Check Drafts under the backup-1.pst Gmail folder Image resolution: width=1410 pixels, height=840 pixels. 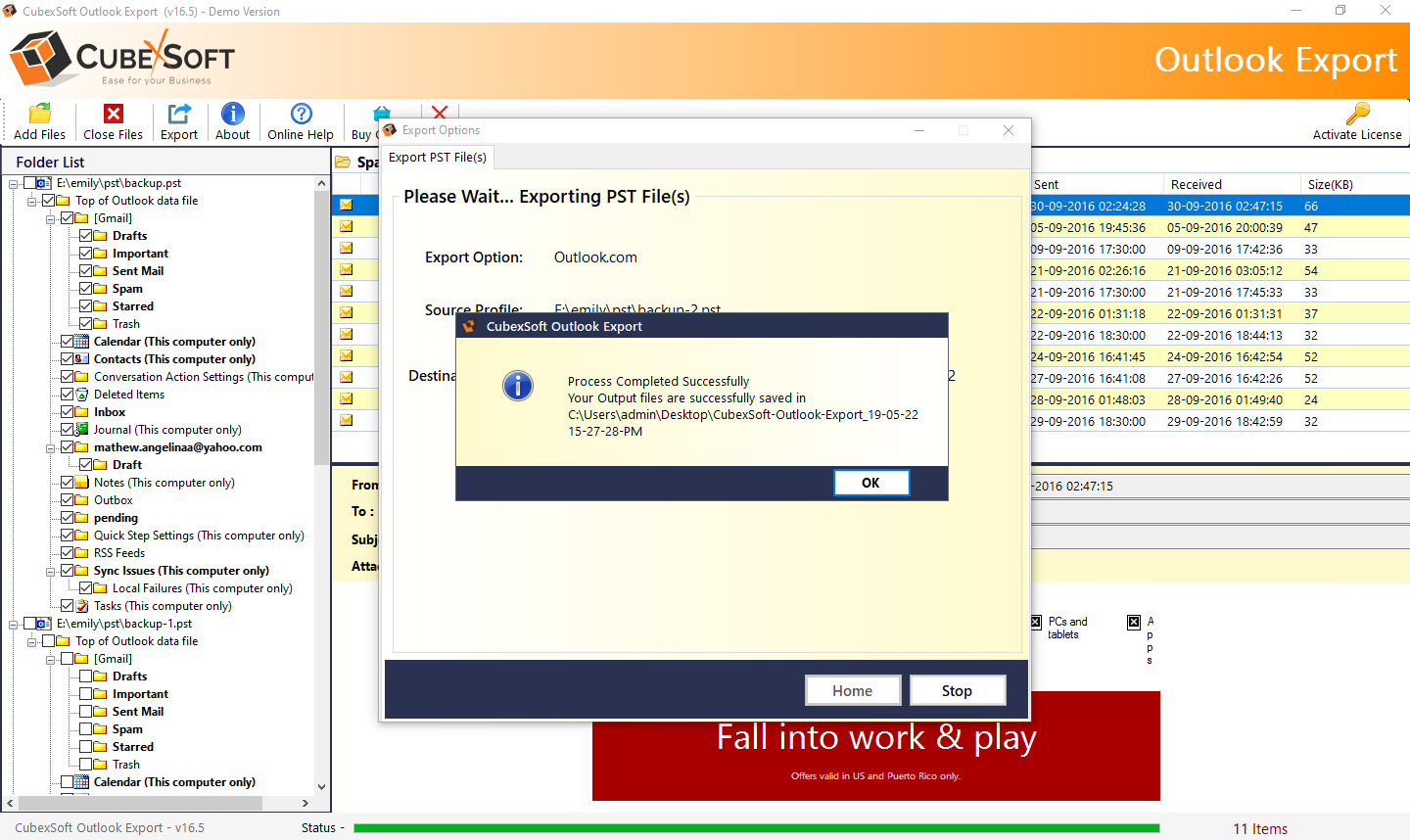86,677
